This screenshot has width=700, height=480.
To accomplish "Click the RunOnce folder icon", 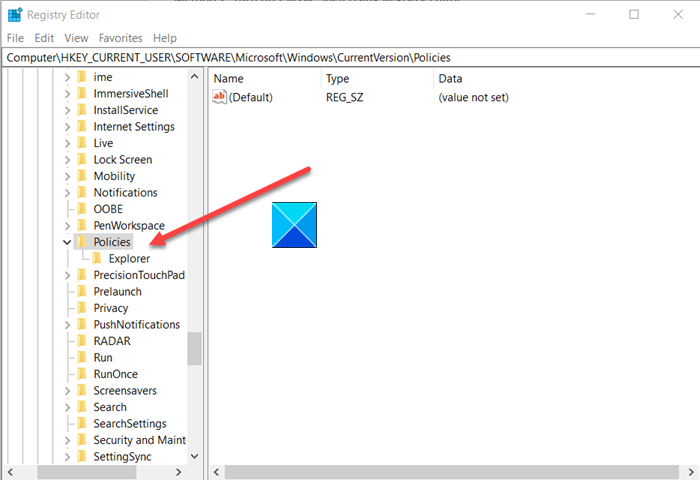I will (x=82, y=374).
